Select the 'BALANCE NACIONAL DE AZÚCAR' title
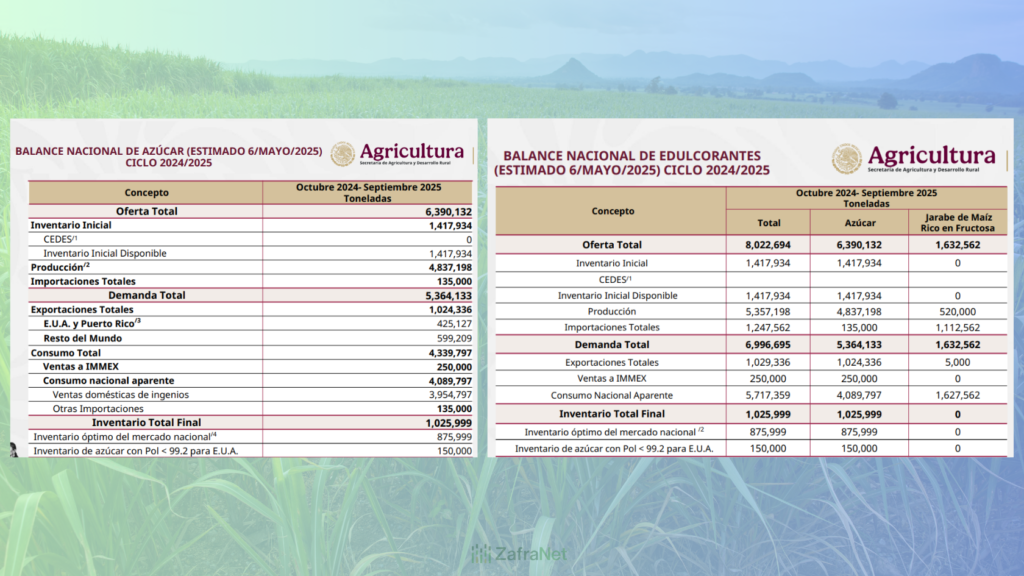1024x576 pixels. [x=168, y=157]
